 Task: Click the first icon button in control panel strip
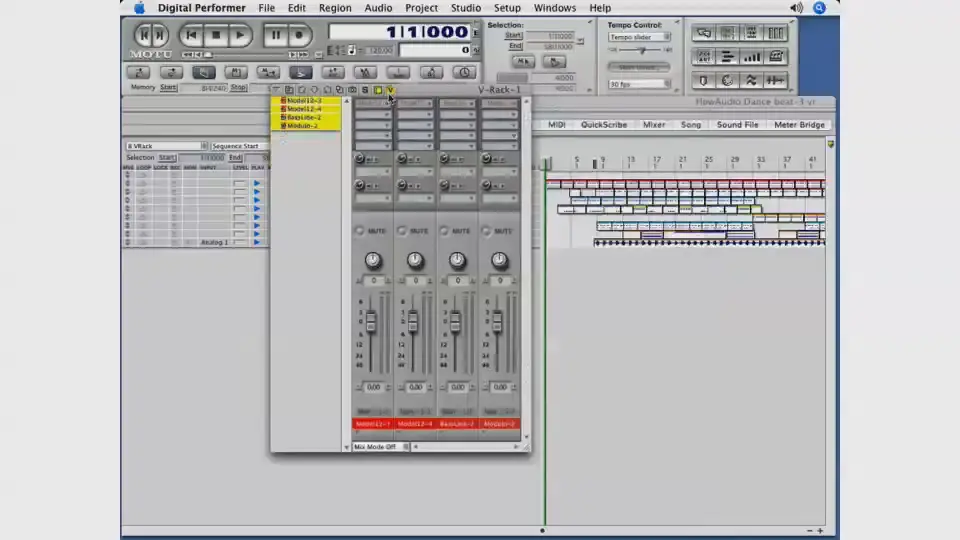coord(138,73)
